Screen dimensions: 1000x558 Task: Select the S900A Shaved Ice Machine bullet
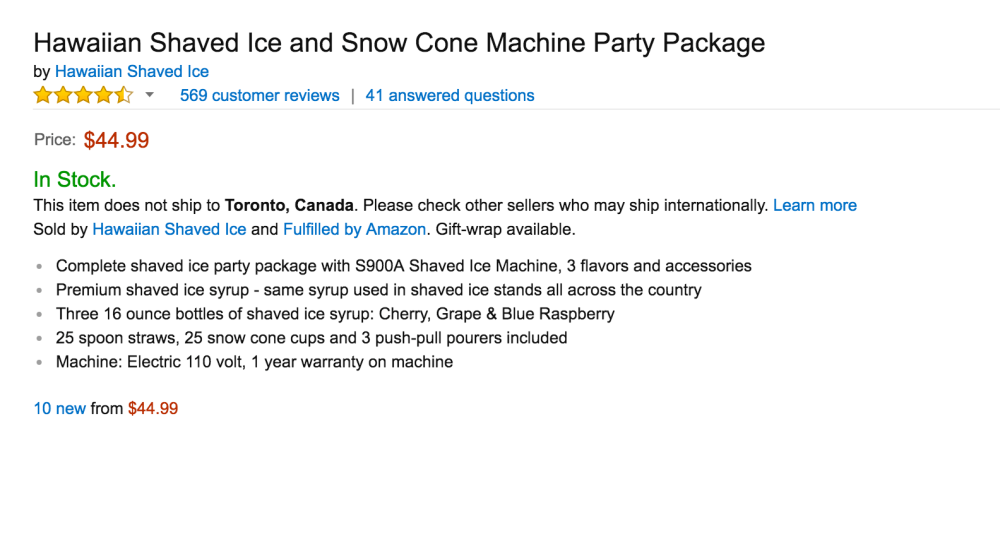click(x=403, y=266)
